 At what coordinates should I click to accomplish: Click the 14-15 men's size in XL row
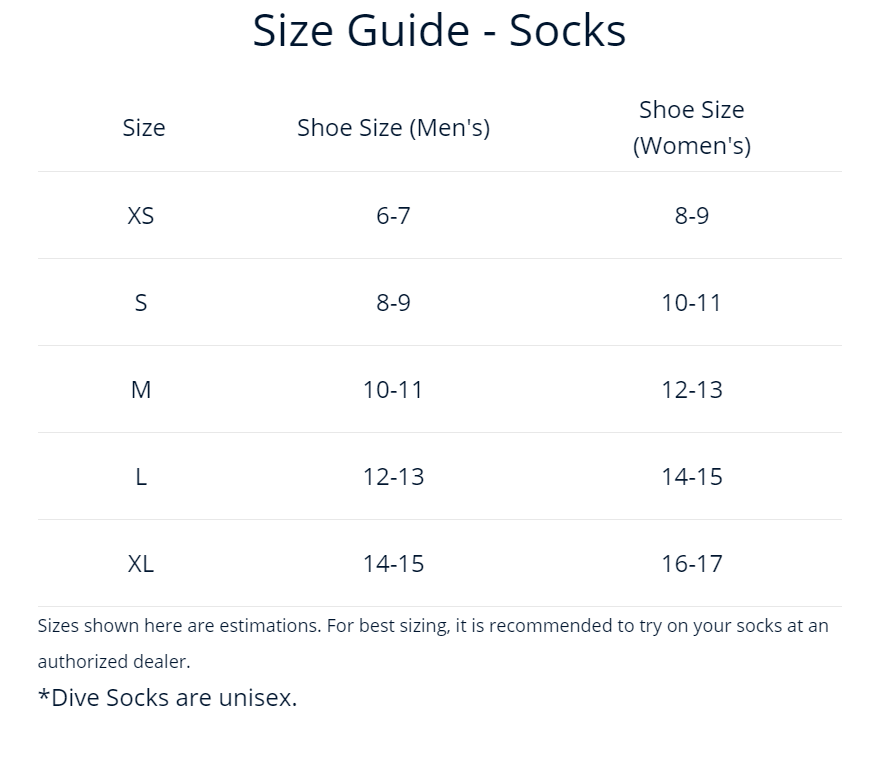pos(393,564)
